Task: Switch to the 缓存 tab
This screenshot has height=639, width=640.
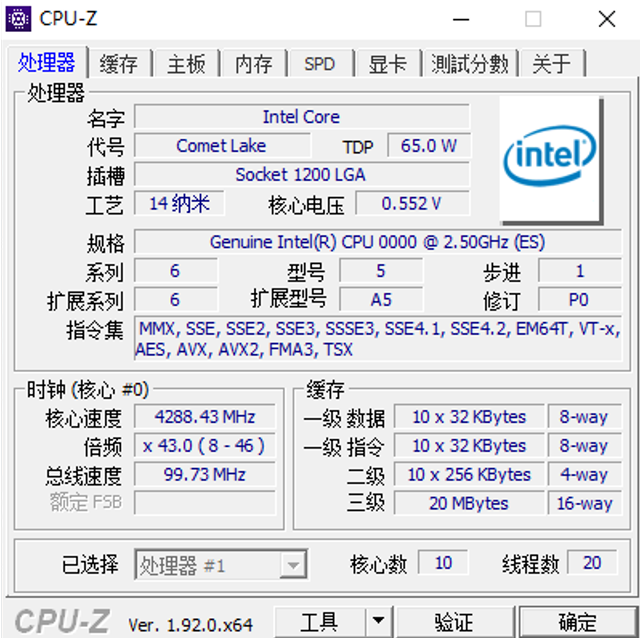Action: coord(119,64)
